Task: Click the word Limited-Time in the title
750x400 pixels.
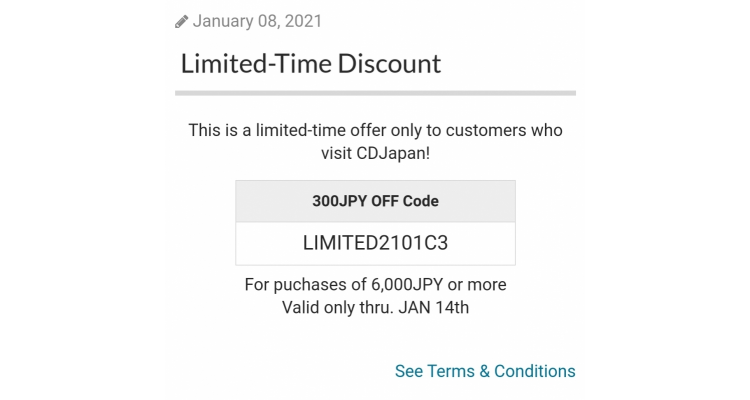Action: click(x=256, y=64)
